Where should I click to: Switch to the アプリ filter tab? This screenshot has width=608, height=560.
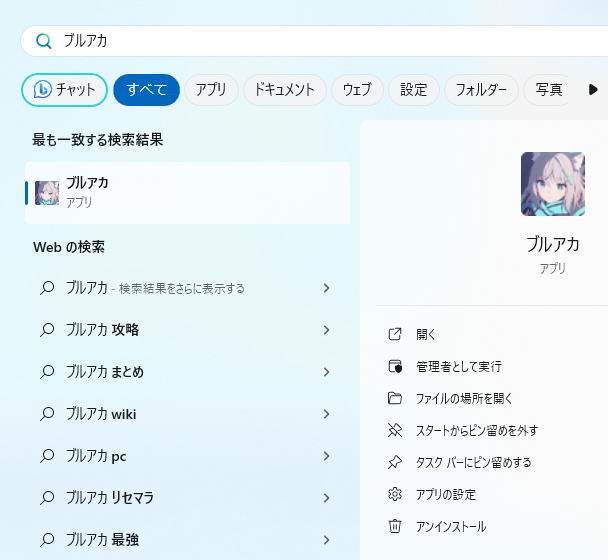coord(211,90)
